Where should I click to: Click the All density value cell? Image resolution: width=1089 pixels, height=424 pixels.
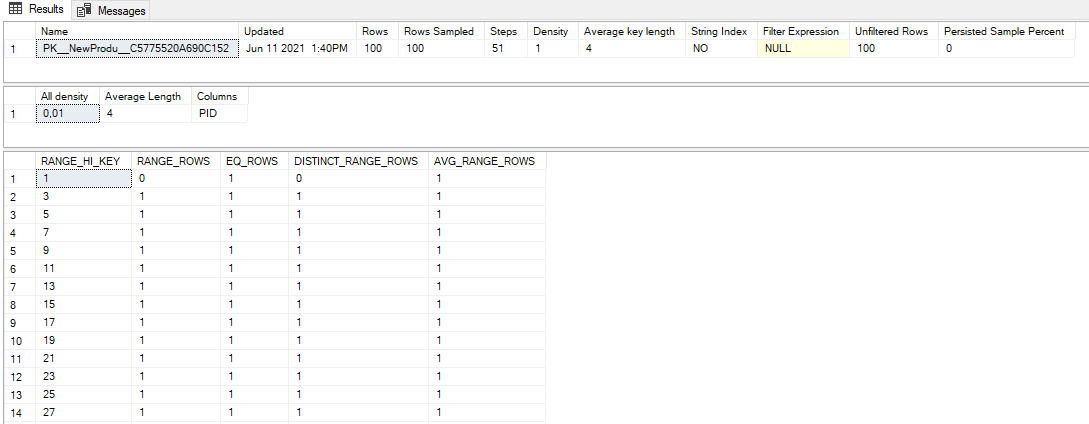coord(66,114)
